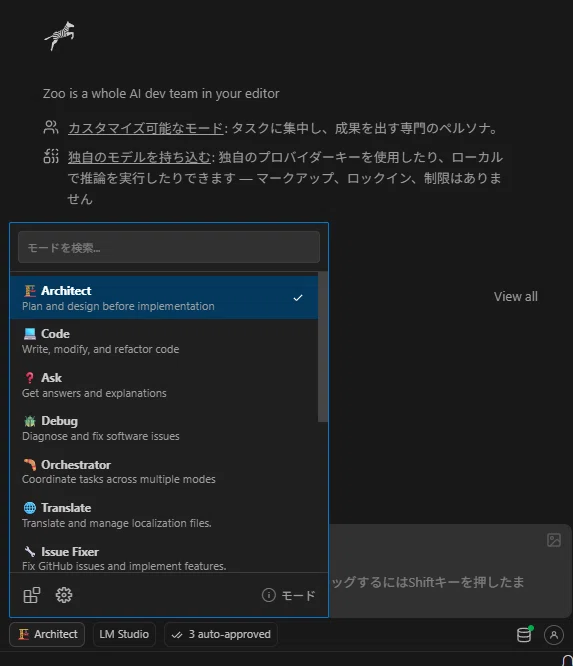Click the checkmark on Architect row
The width and height of the screenshot is (573, 666).
(x=298, y=298)
